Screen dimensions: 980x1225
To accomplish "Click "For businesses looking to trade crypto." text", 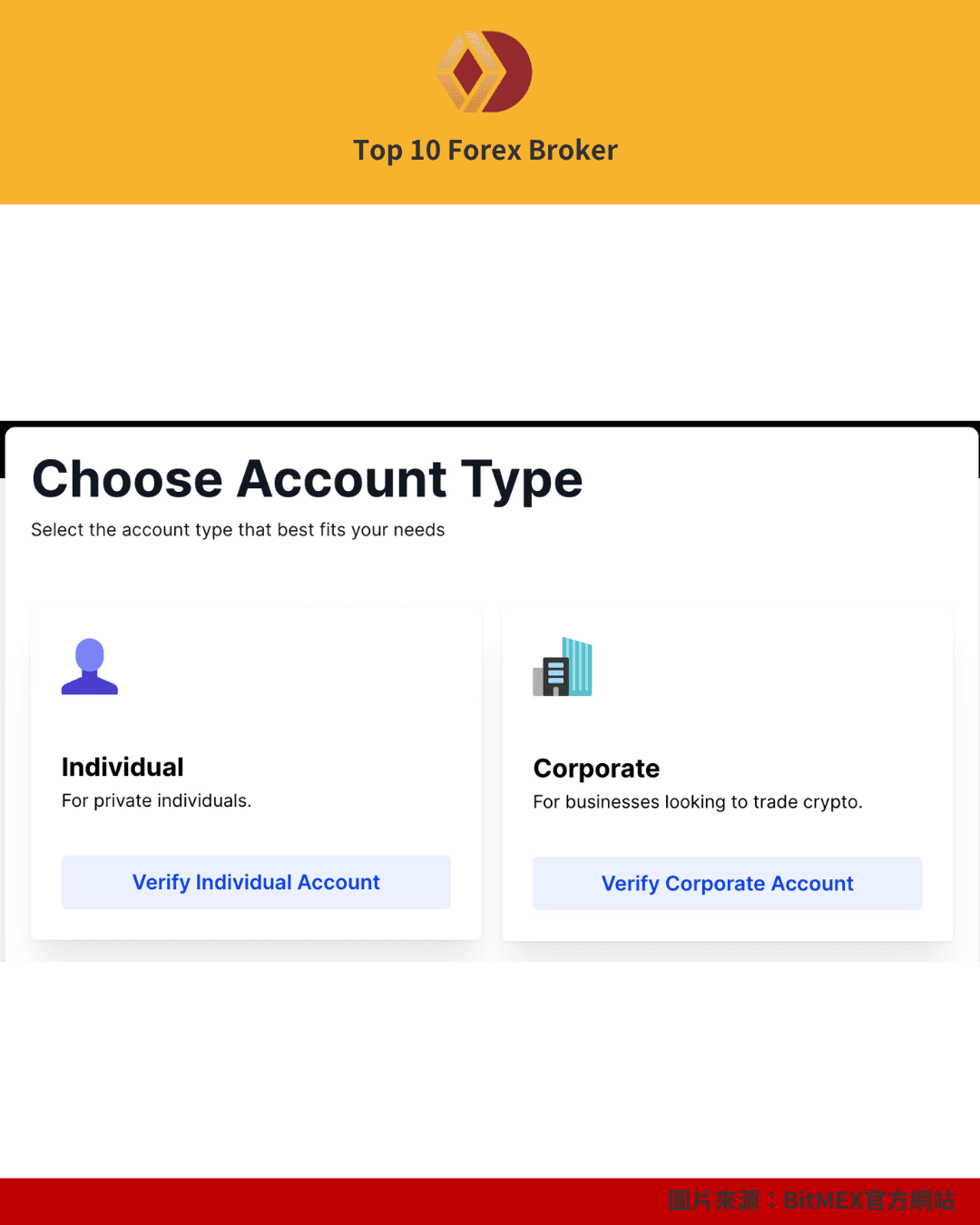I will tap(698, 802).
